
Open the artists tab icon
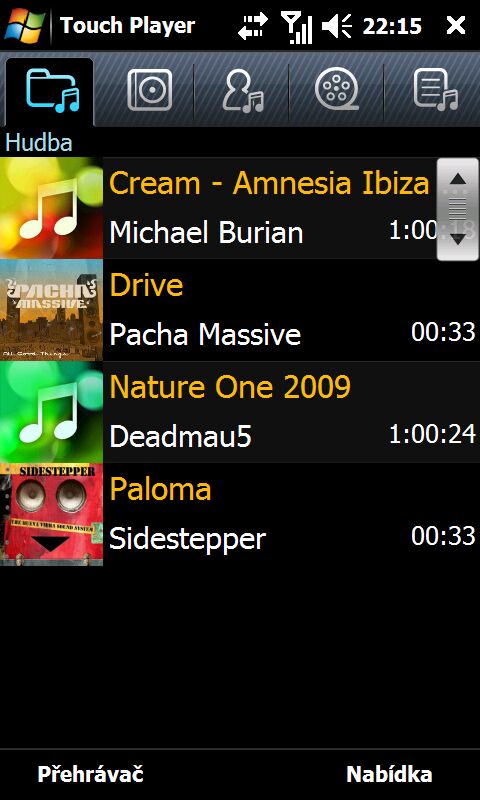coord(243,91)
